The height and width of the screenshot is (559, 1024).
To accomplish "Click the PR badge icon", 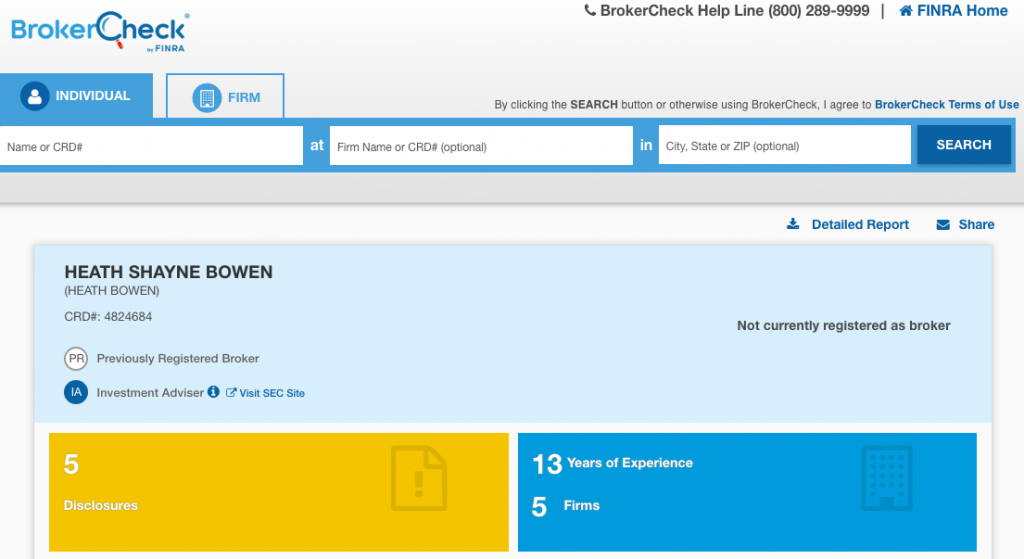I will pos(76,359).
